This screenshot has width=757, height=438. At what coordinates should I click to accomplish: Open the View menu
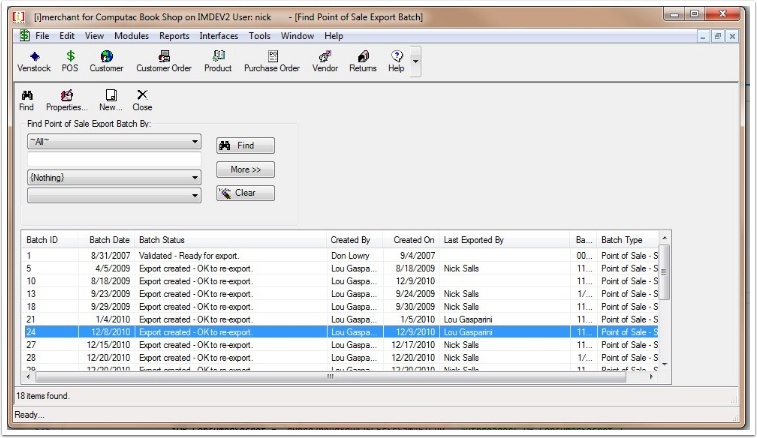click(94, 36)
